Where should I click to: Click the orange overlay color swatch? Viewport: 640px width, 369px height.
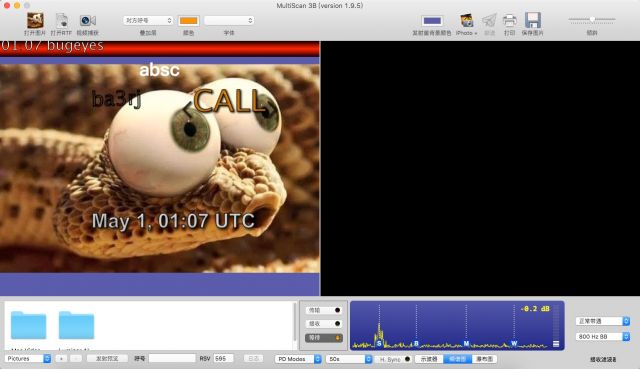tap(189, 20)
